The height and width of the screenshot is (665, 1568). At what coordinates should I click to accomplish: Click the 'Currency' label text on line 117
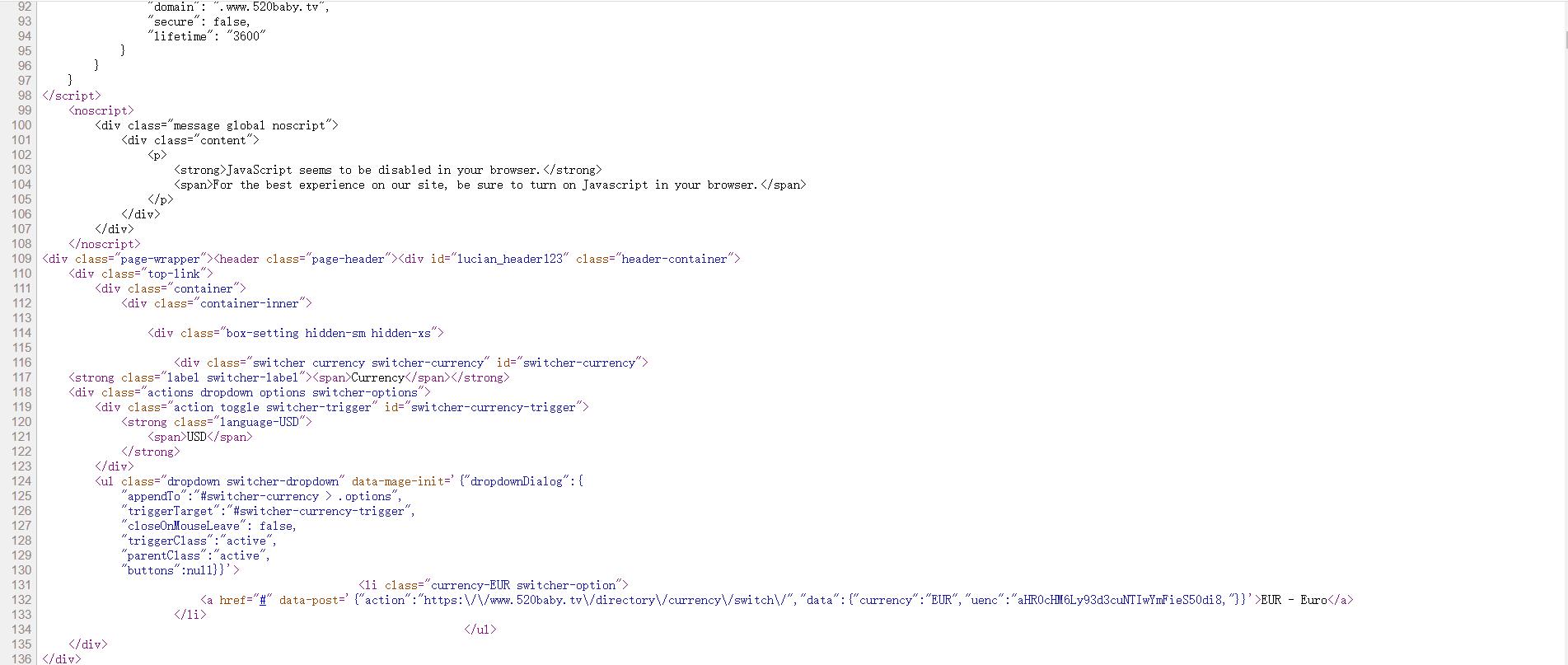click(378, 377)
